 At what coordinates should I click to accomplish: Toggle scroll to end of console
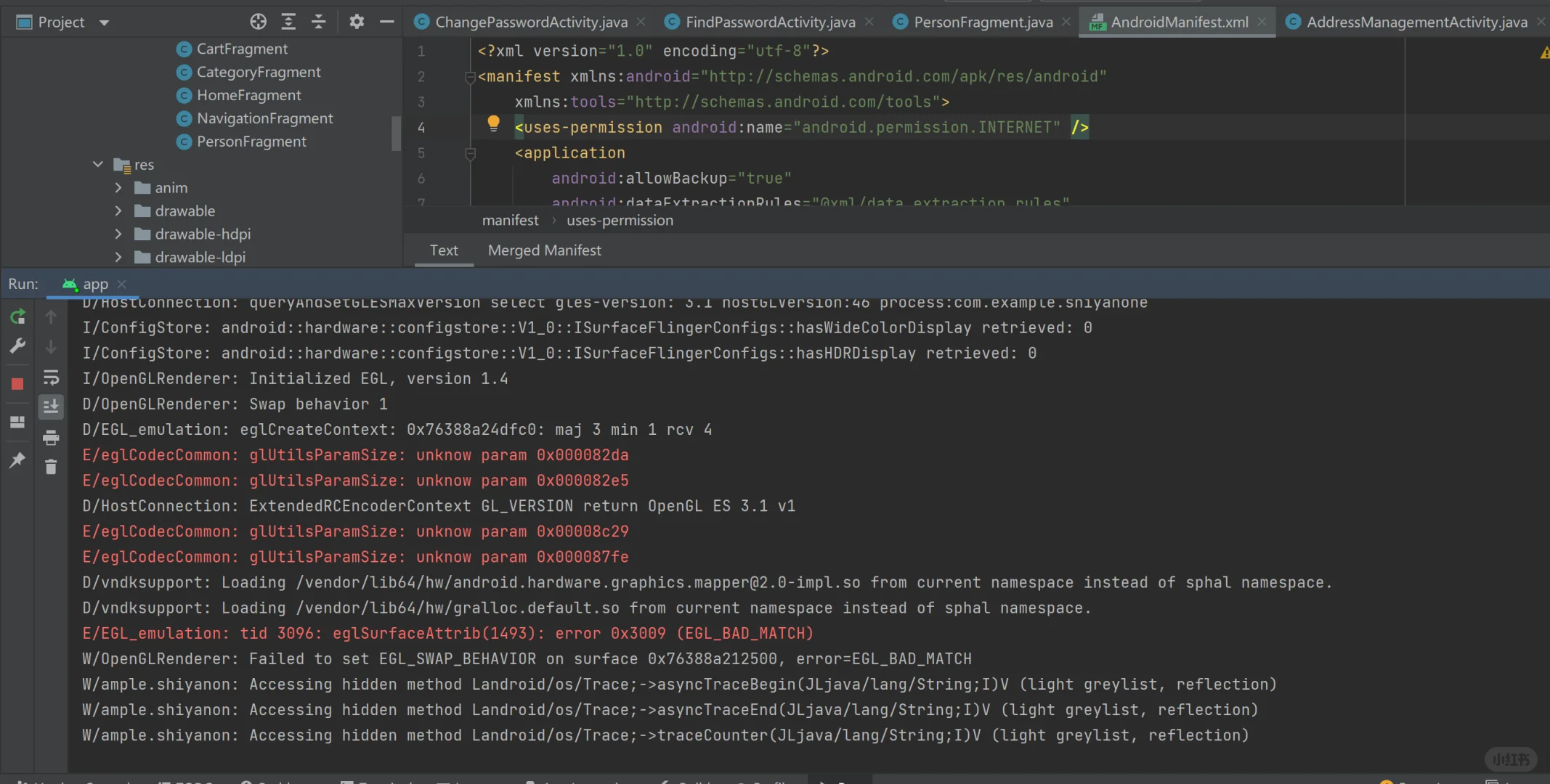click(51, 407)
